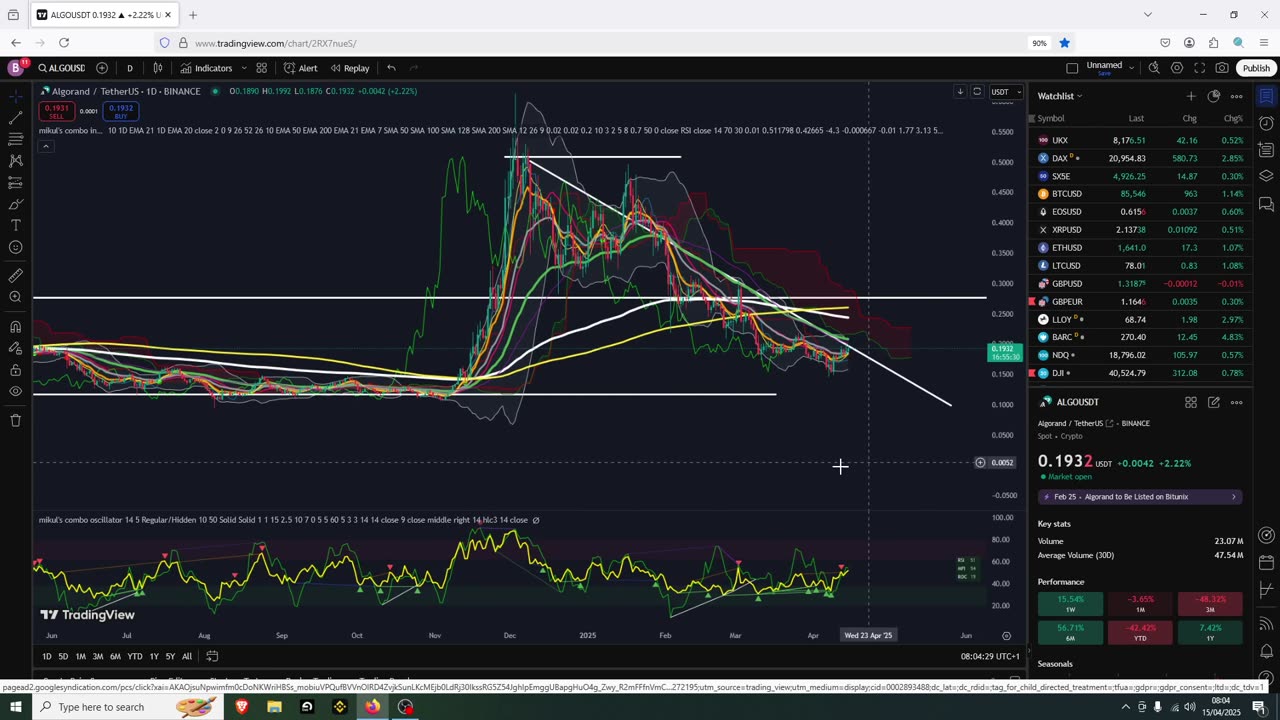
Task: Select the Text annotation tool
Action: [15, 226]
